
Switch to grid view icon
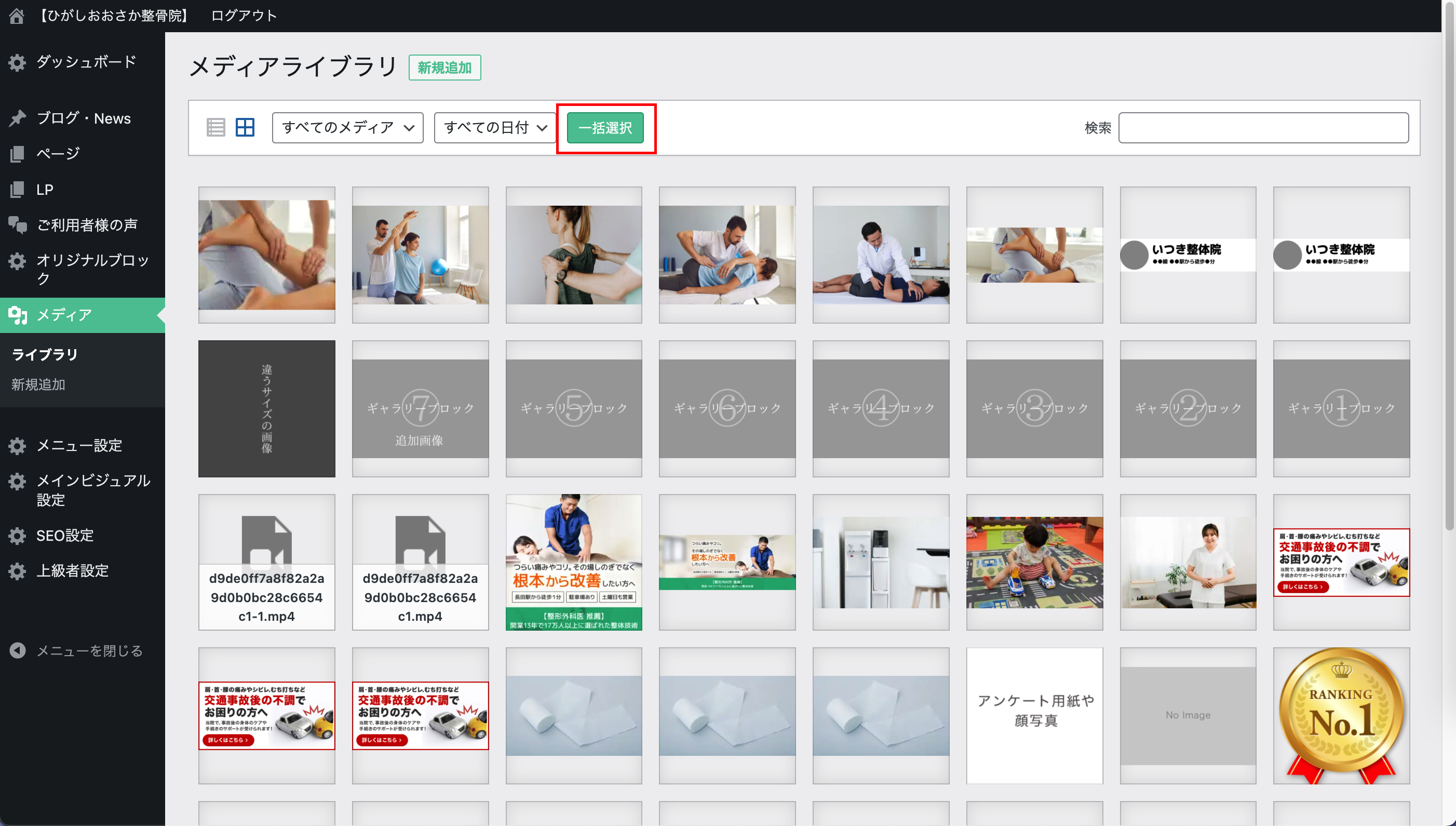click(x=245, y=127)
